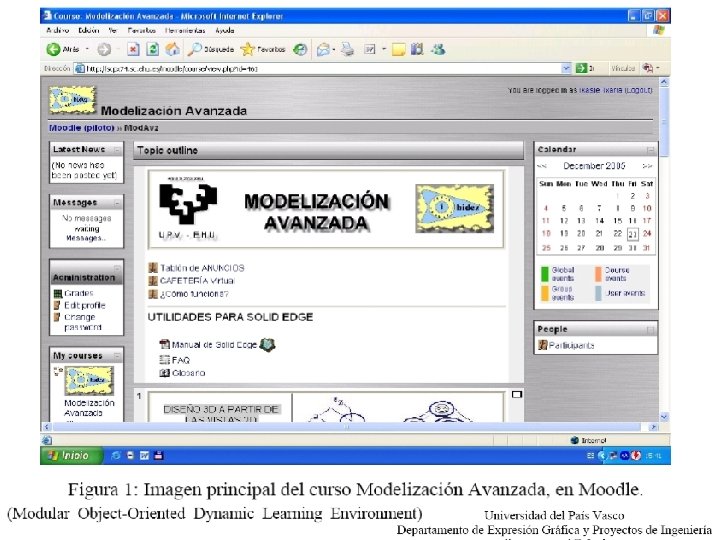
Task: Open the Back button history dropdown arrow
Action: tap(87, 49)
